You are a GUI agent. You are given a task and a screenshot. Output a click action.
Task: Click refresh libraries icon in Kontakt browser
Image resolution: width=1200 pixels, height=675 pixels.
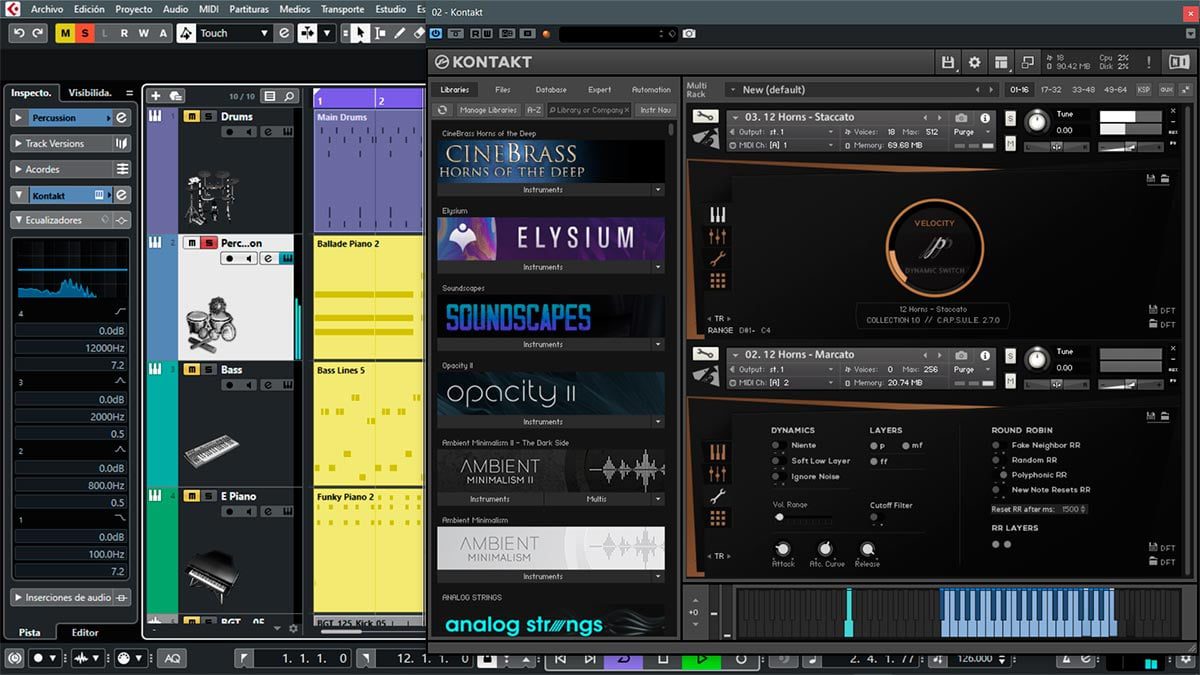click(x=443, y=110)
